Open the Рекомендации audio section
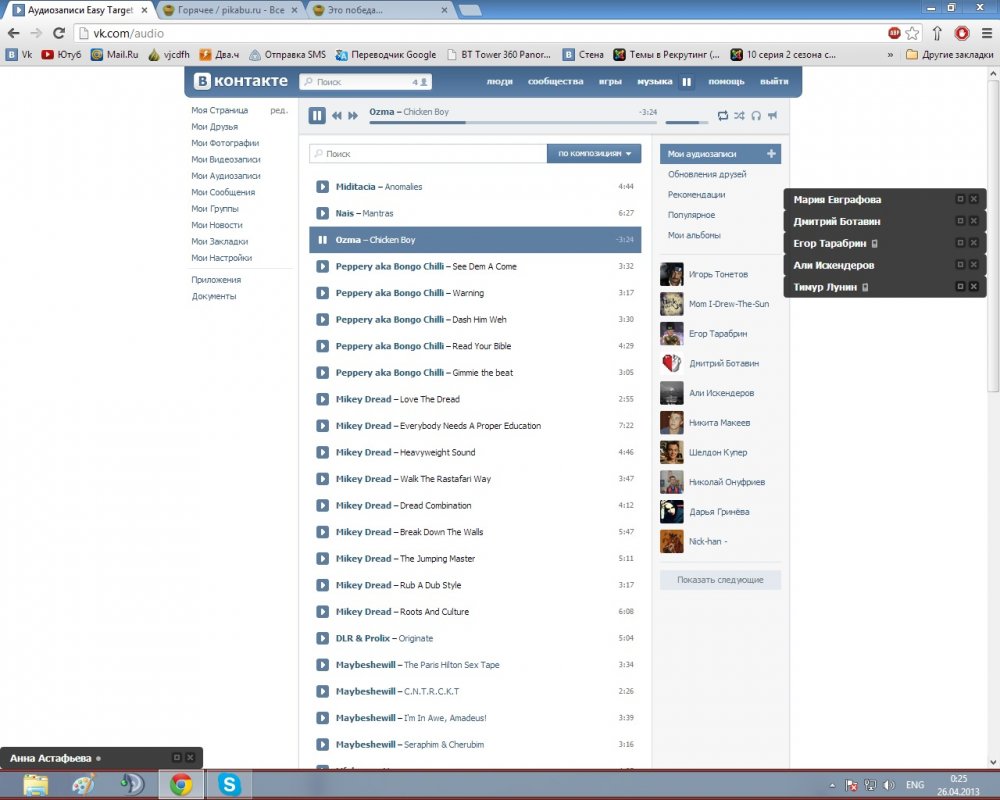Image resolution: width=1000 pixels, height=800 pixels. 697,195
